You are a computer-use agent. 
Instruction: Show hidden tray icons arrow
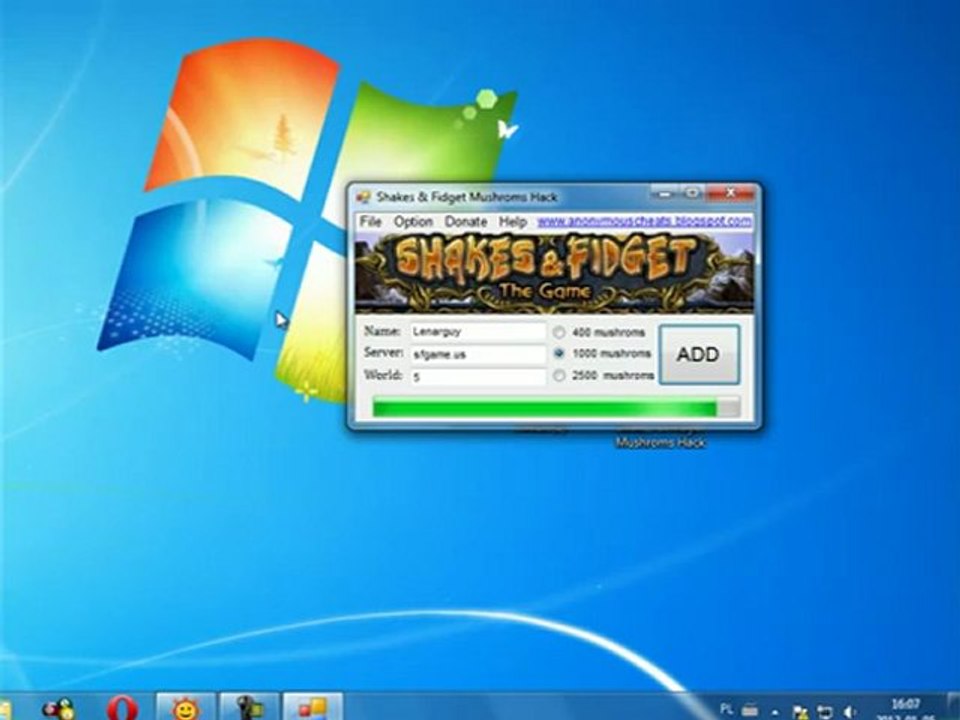pyautogui.click(x=775, y=712)
